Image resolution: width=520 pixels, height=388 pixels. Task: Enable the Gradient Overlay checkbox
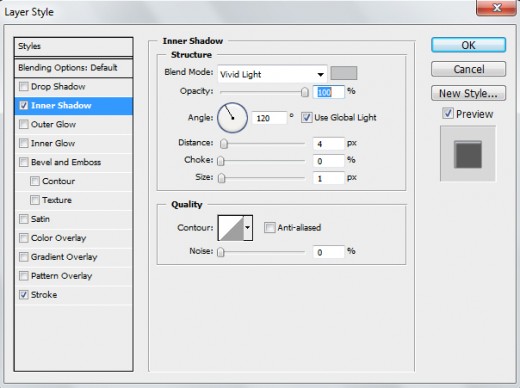point(24,257)
